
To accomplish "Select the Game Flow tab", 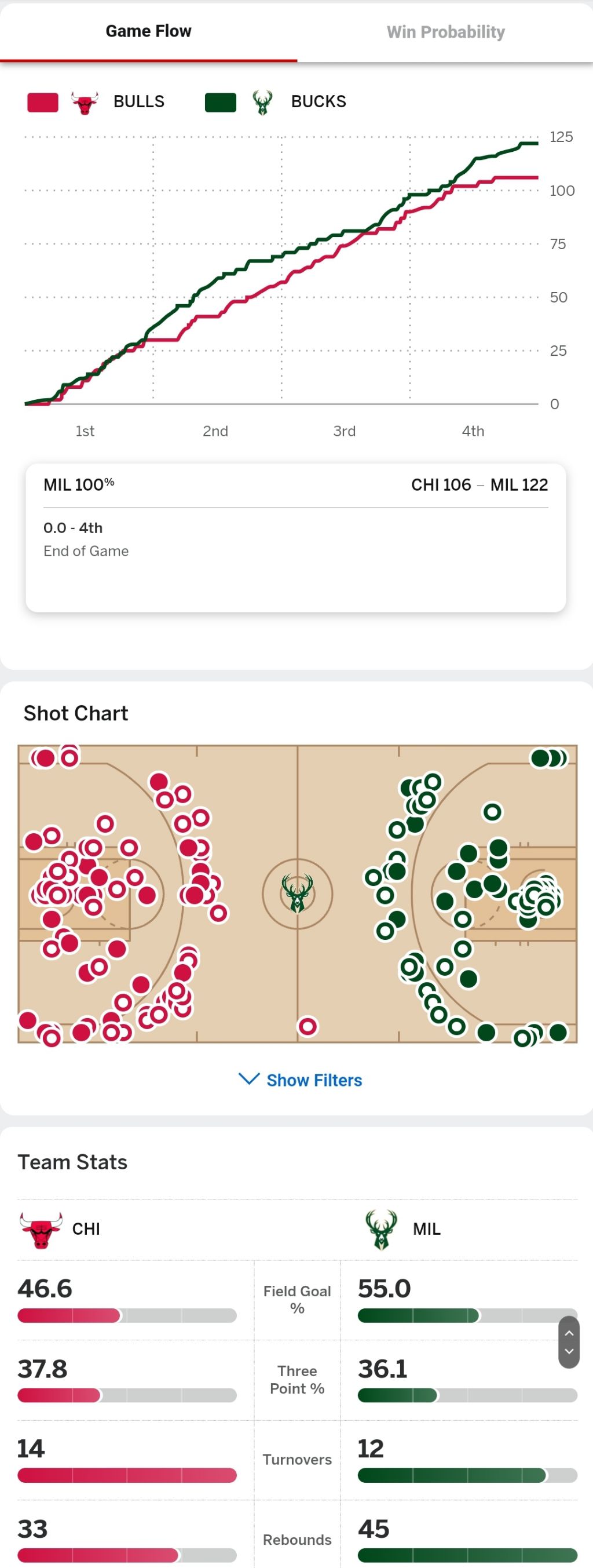I will pos(148,32).
